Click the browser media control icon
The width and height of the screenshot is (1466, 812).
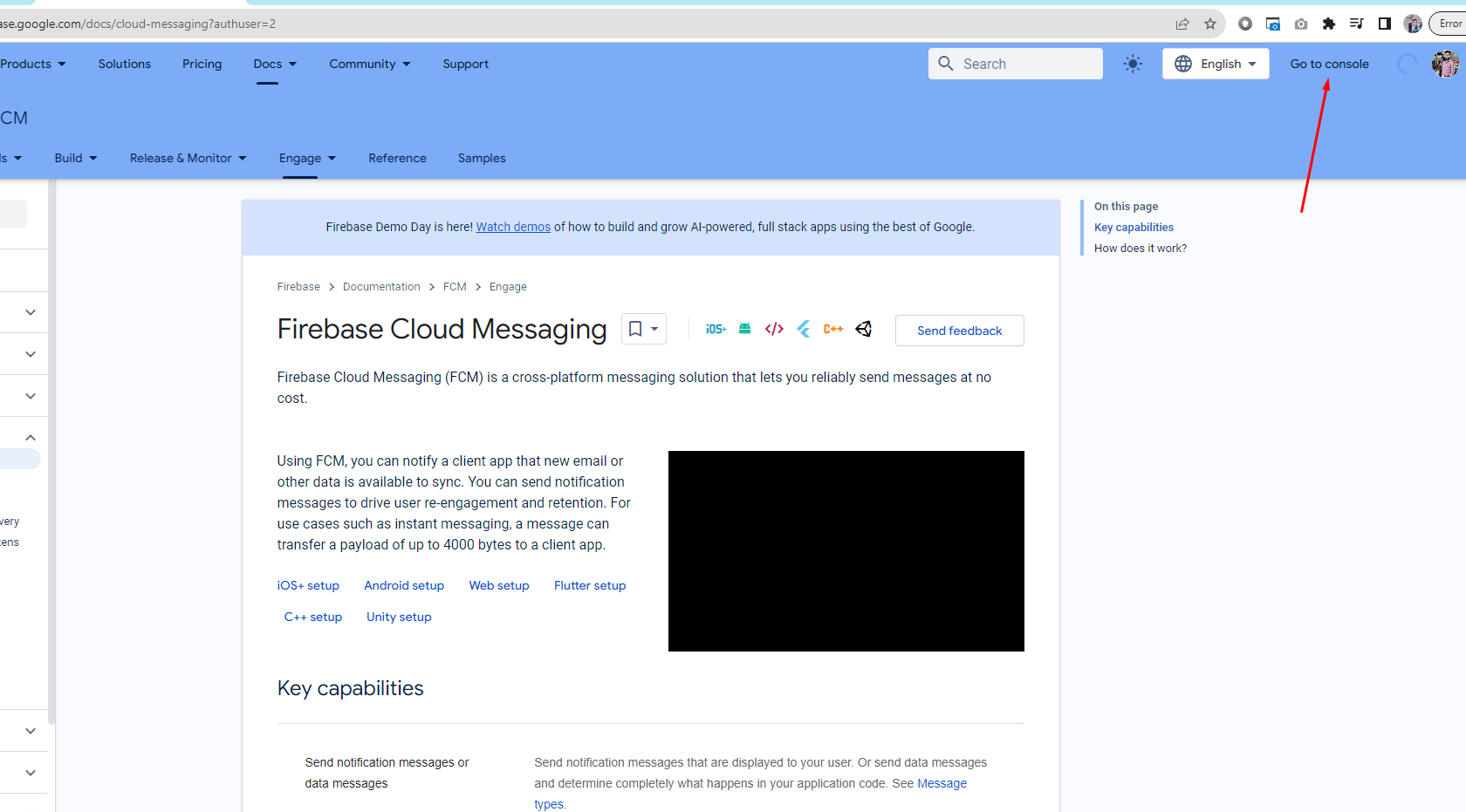(x=1357, y=24)
